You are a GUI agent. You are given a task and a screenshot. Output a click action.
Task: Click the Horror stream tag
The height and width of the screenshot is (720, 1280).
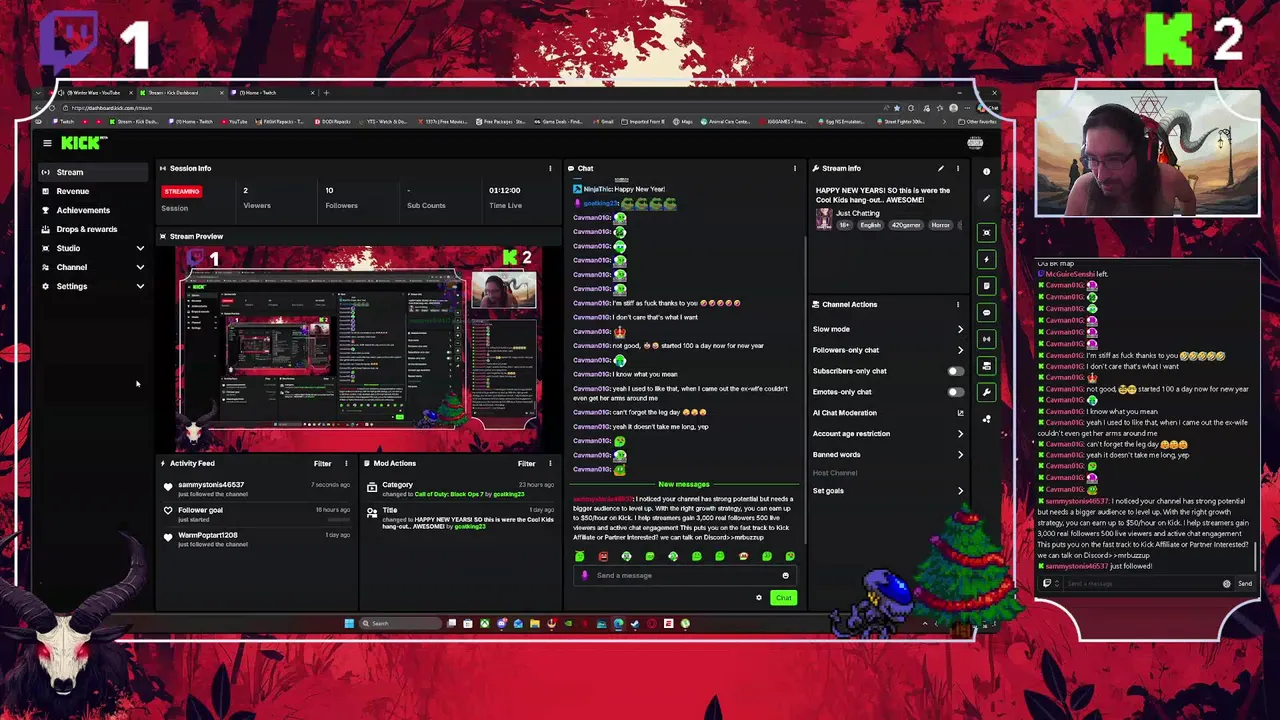point(940,225)
